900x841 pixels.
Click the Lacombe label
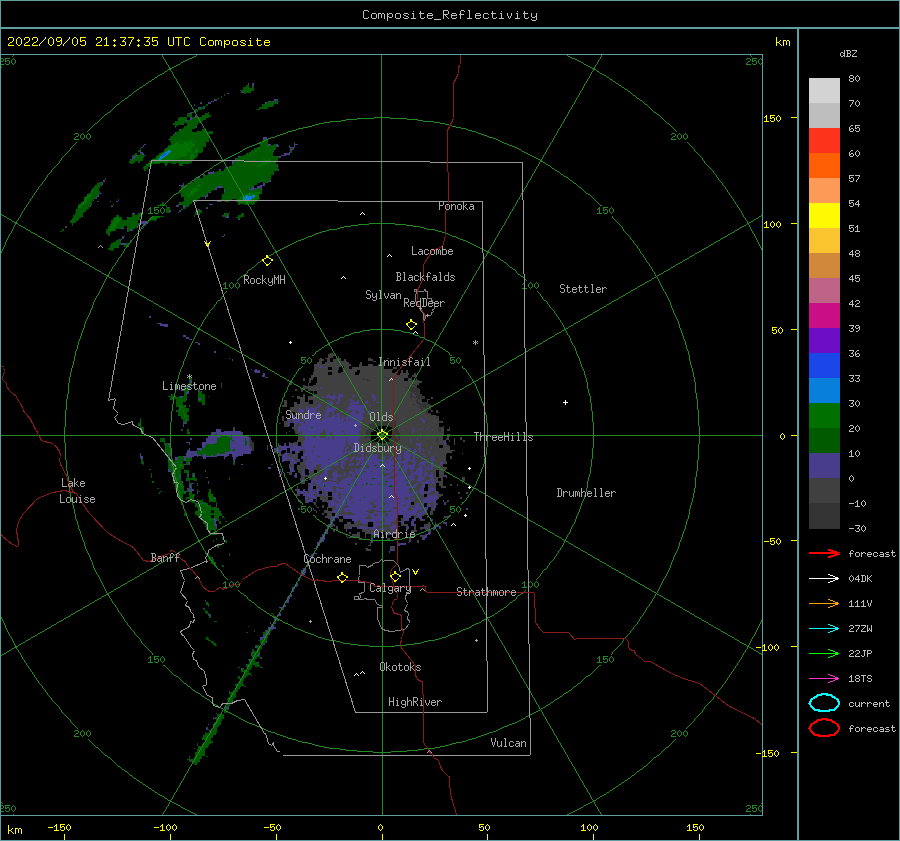pos(432,251)
